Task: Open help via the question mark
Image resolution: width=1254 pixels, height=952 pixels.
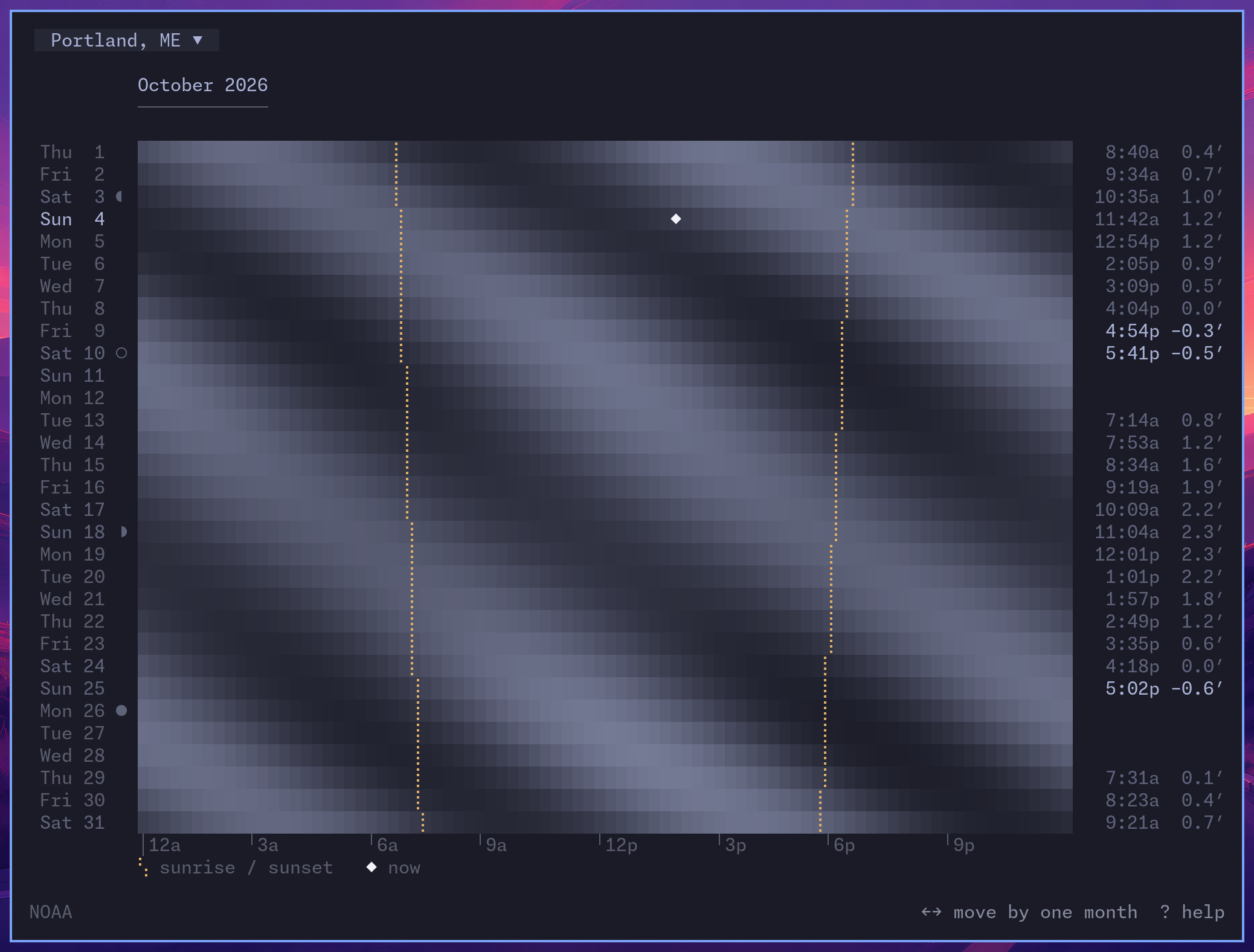Action: pos(1165,912)
